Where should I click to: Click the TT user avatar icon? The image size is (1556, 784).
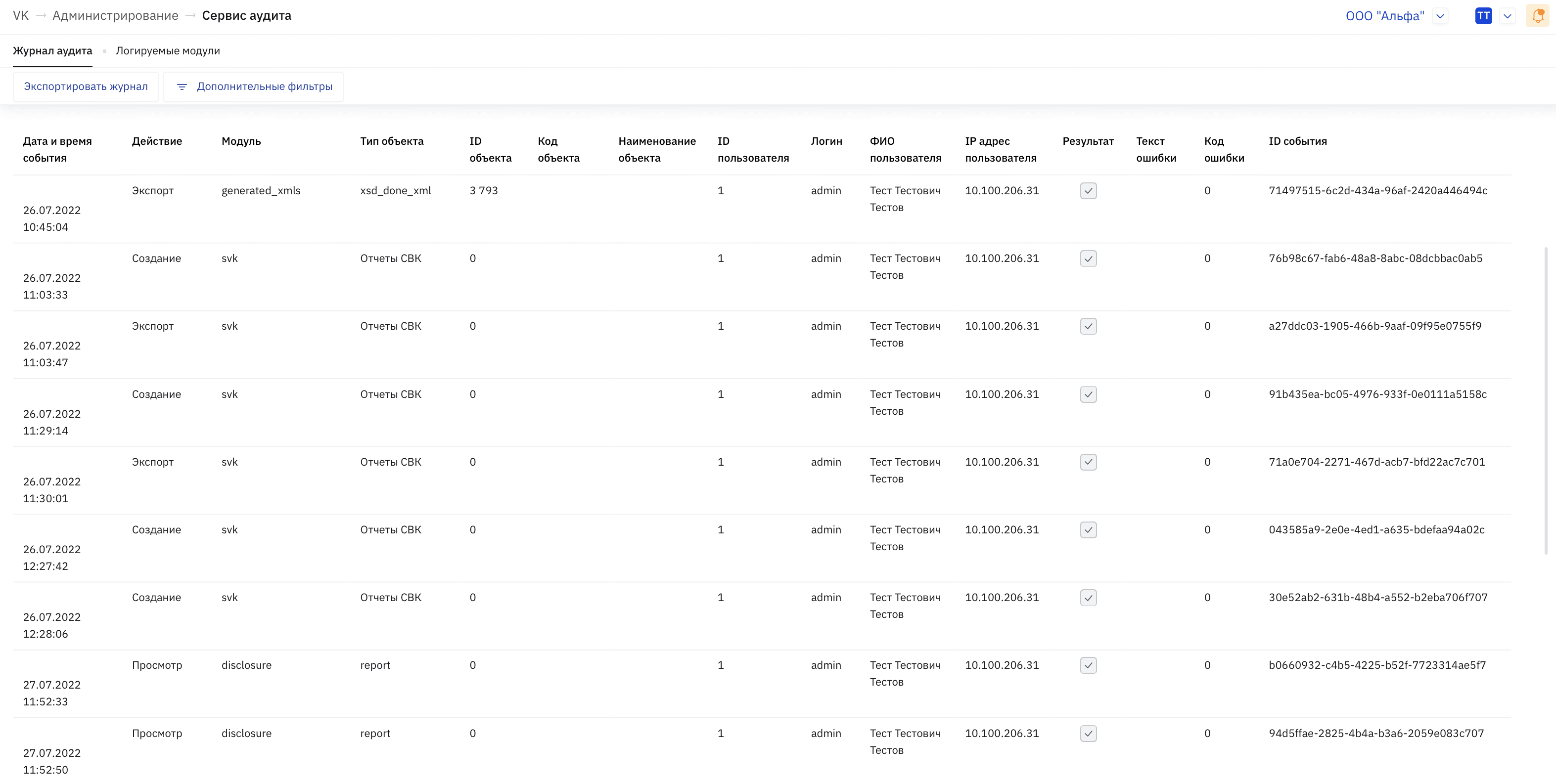(1483, 16)
